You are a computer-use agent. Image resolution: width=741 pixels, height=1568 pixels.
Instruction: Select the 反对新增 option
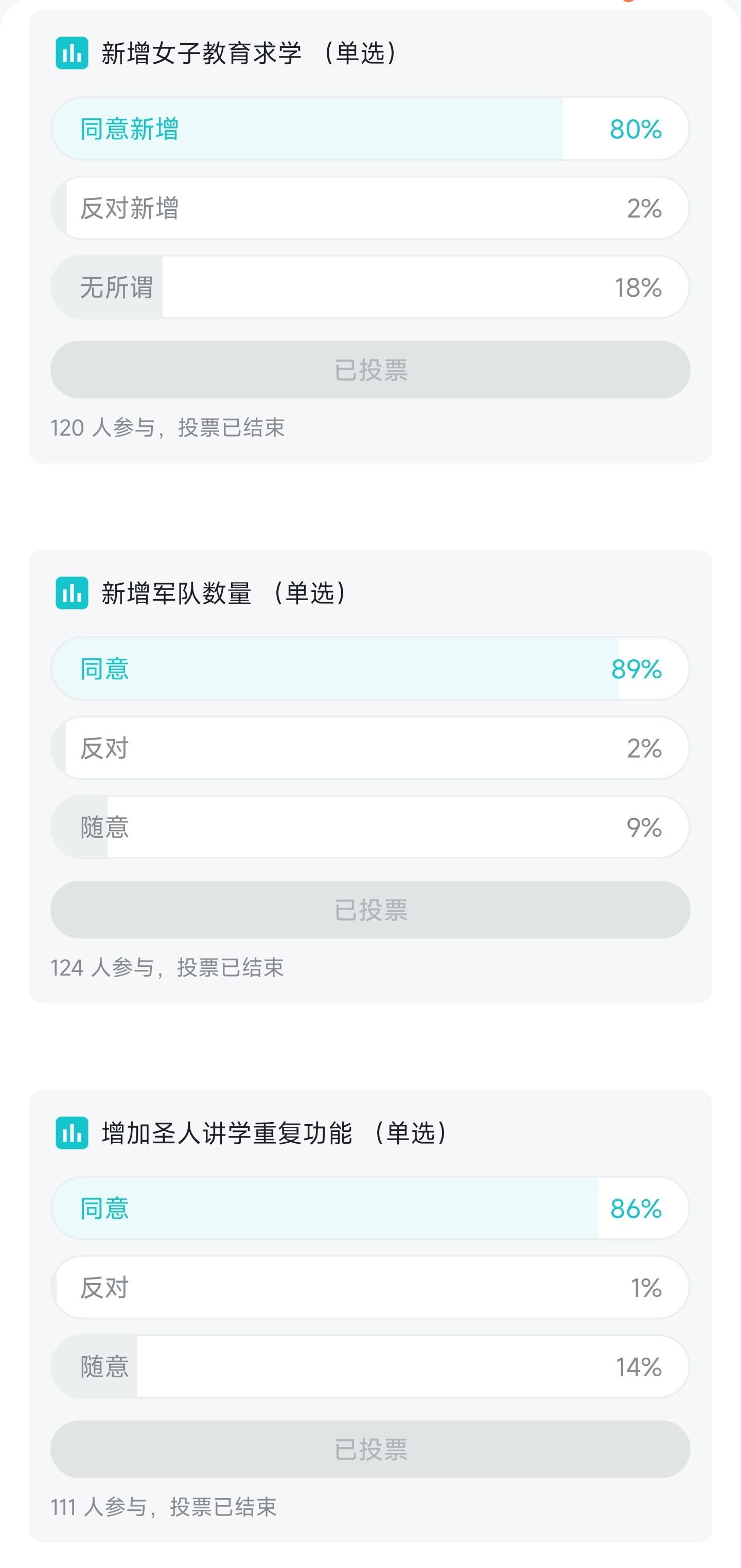pos(370,208)
